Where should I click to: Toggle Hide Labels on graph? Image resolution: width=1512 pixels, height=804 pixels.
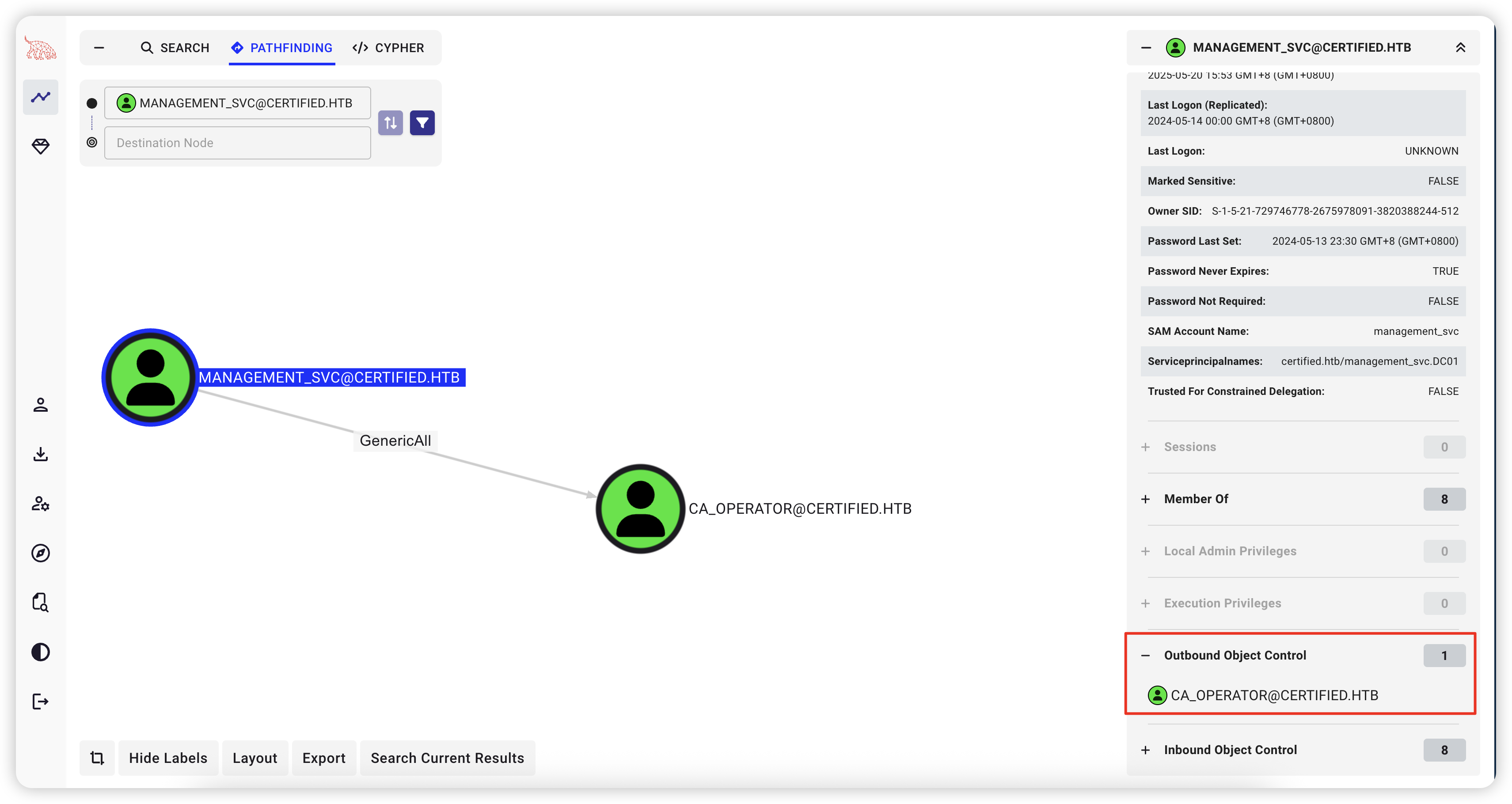(168, 758)
